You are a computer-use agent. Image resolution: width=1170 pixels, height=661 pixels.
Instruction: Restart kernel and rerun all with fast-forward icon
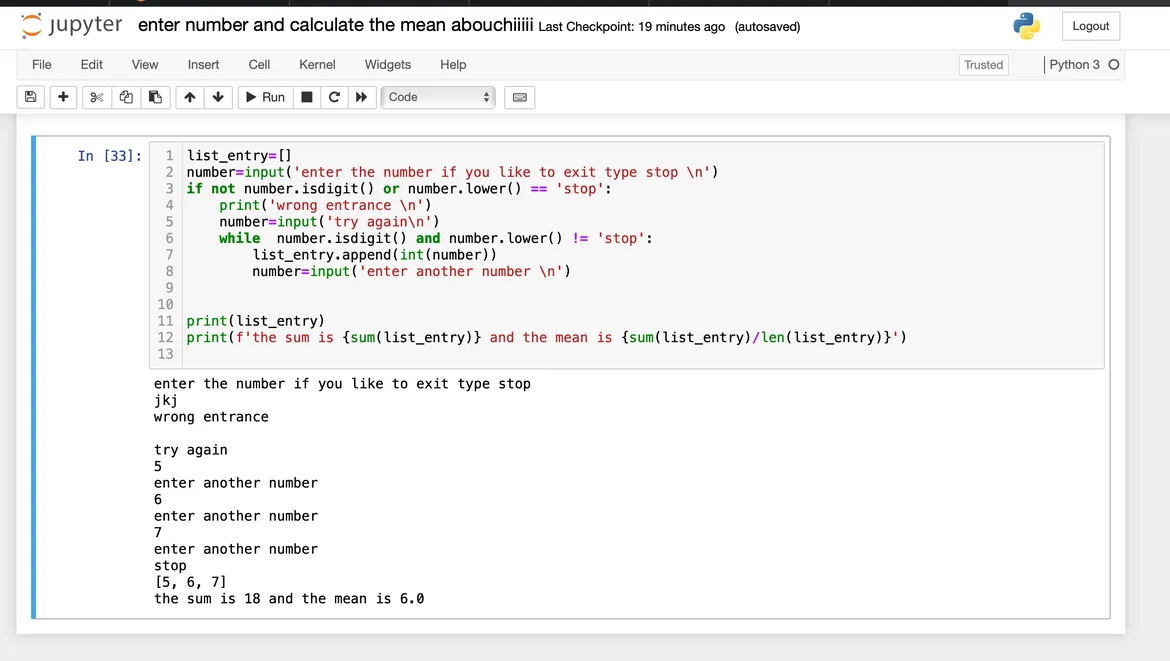coord(361,97)
